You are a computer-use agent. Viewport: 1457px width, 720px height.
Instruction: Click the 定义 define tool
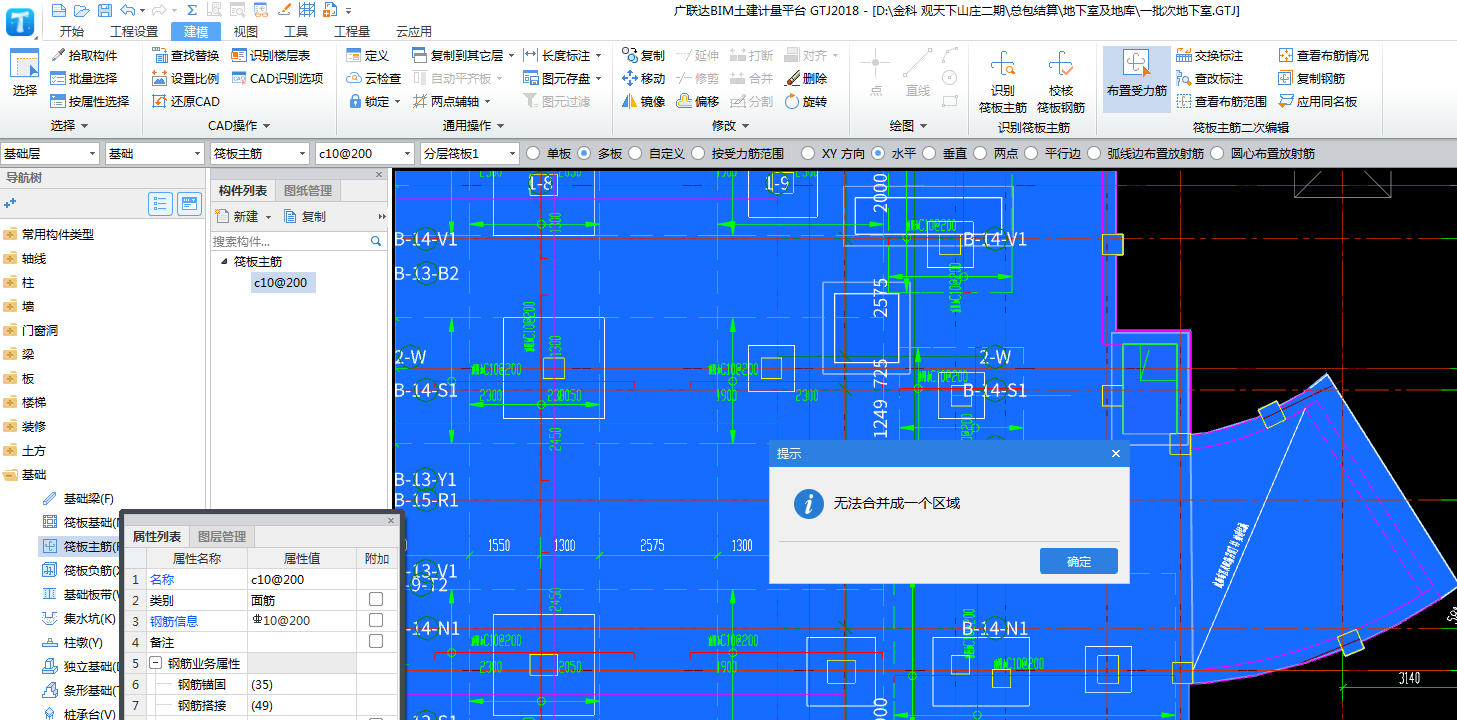click(368, 55)
